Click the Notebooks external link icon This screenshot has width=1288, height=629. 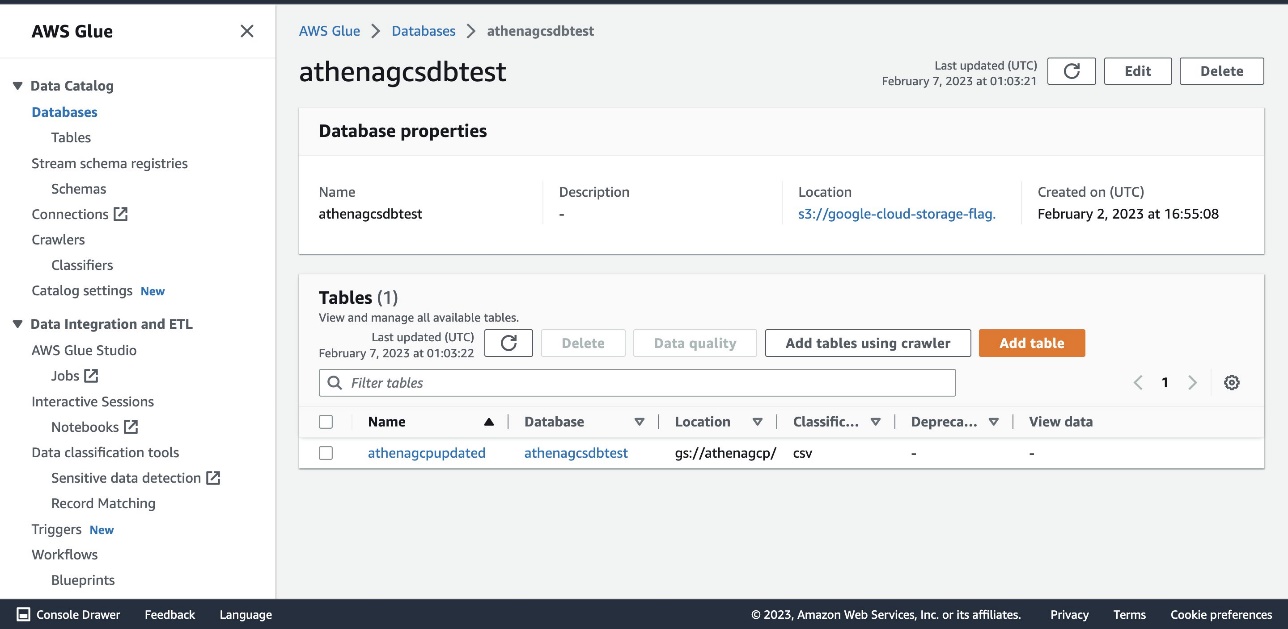point(130,427)
